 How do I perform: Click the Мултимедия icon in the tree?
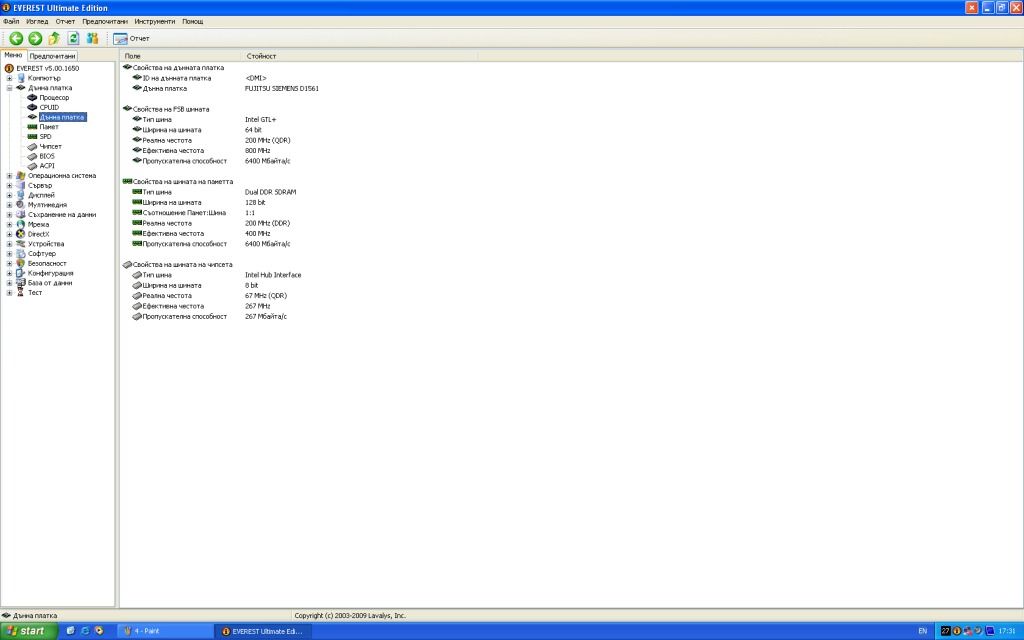coord(21,205)
